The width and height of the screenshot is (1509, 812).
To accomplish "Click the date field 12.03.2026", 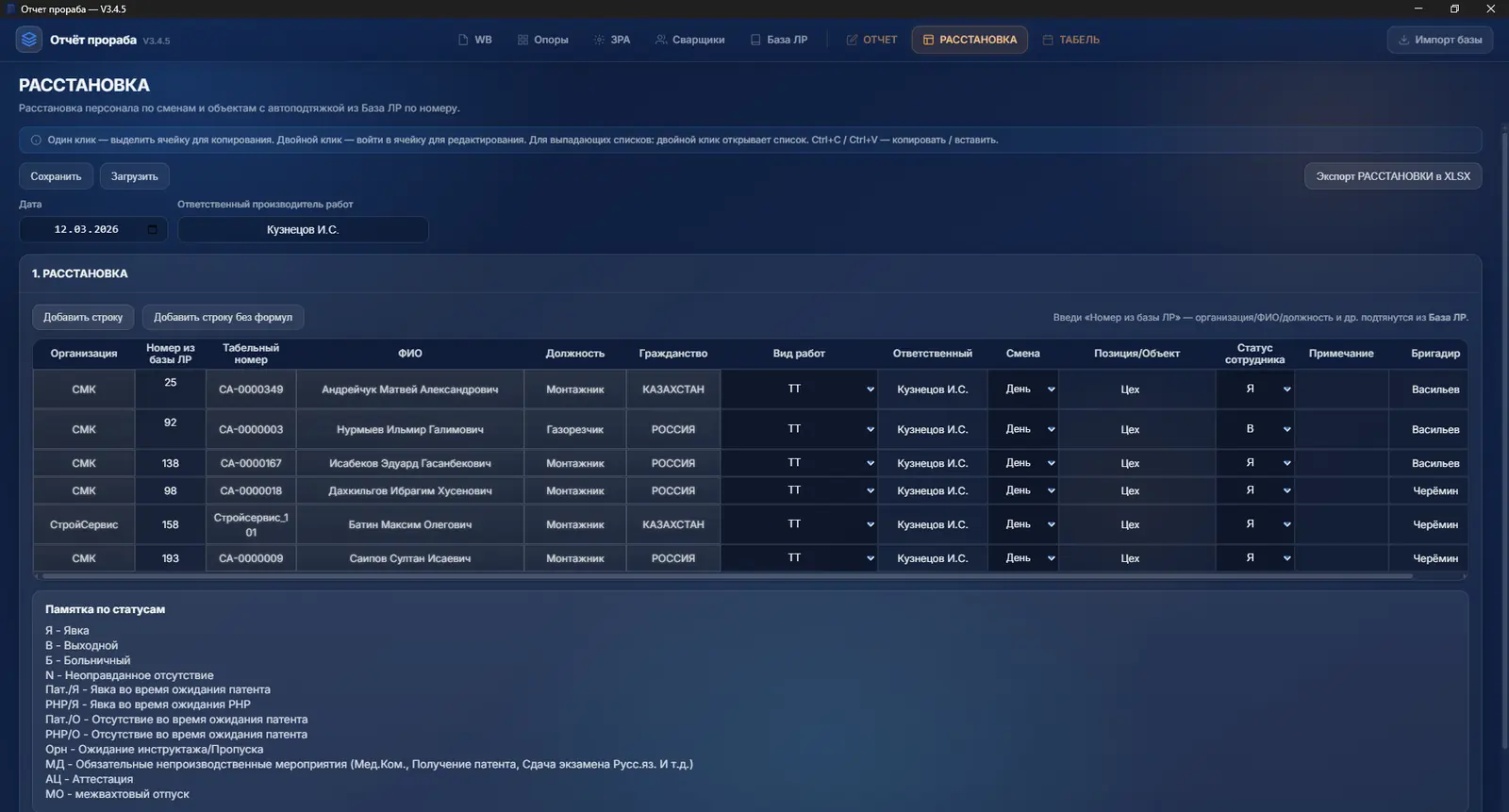I will point(93,229).
